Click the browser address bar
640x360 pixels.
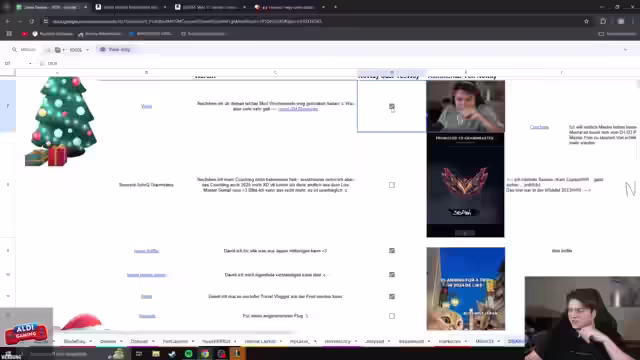(x=314, y=21)
